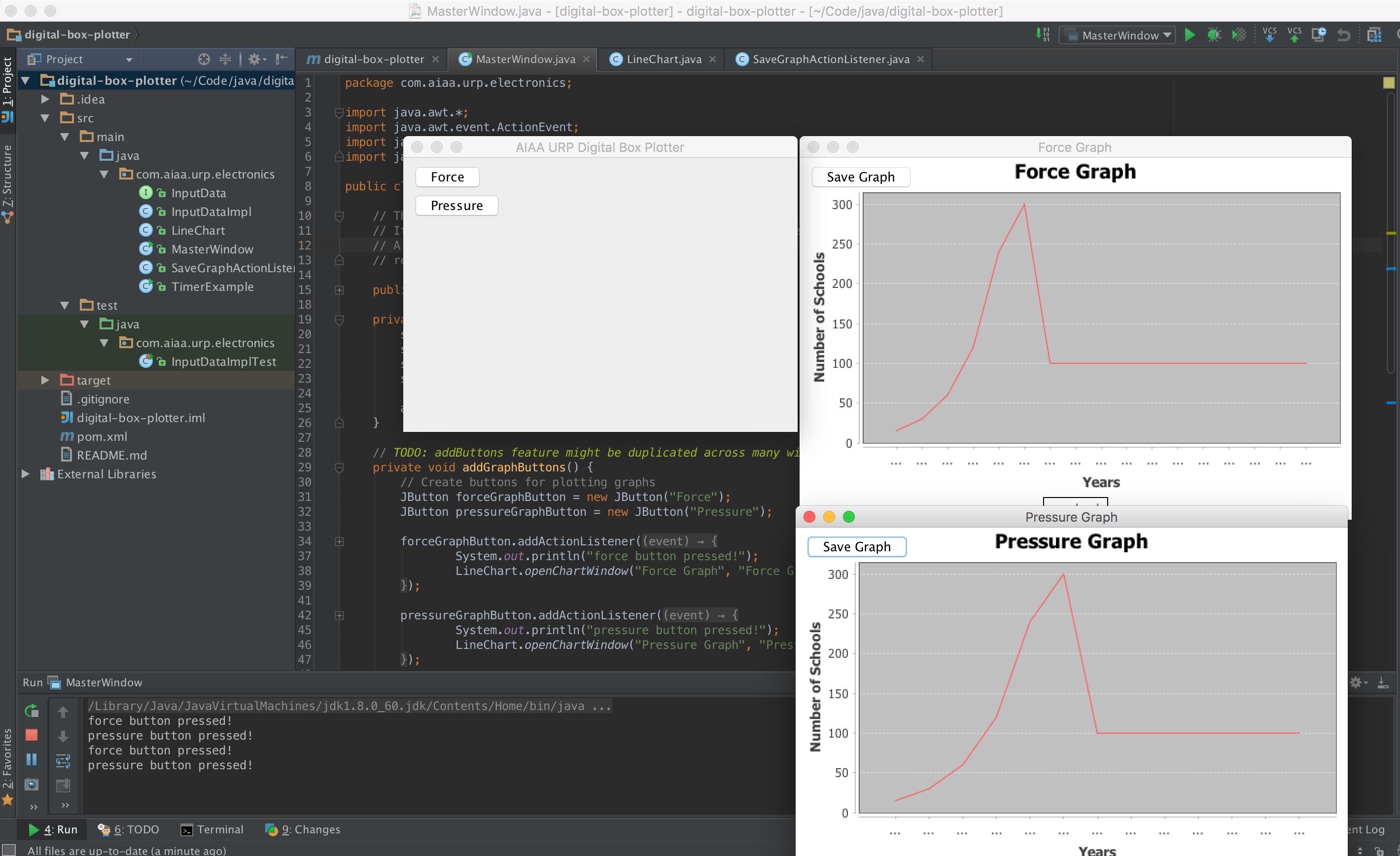
Task: Toggle soft-wrap icon in Run console
Action: (63, 760)
